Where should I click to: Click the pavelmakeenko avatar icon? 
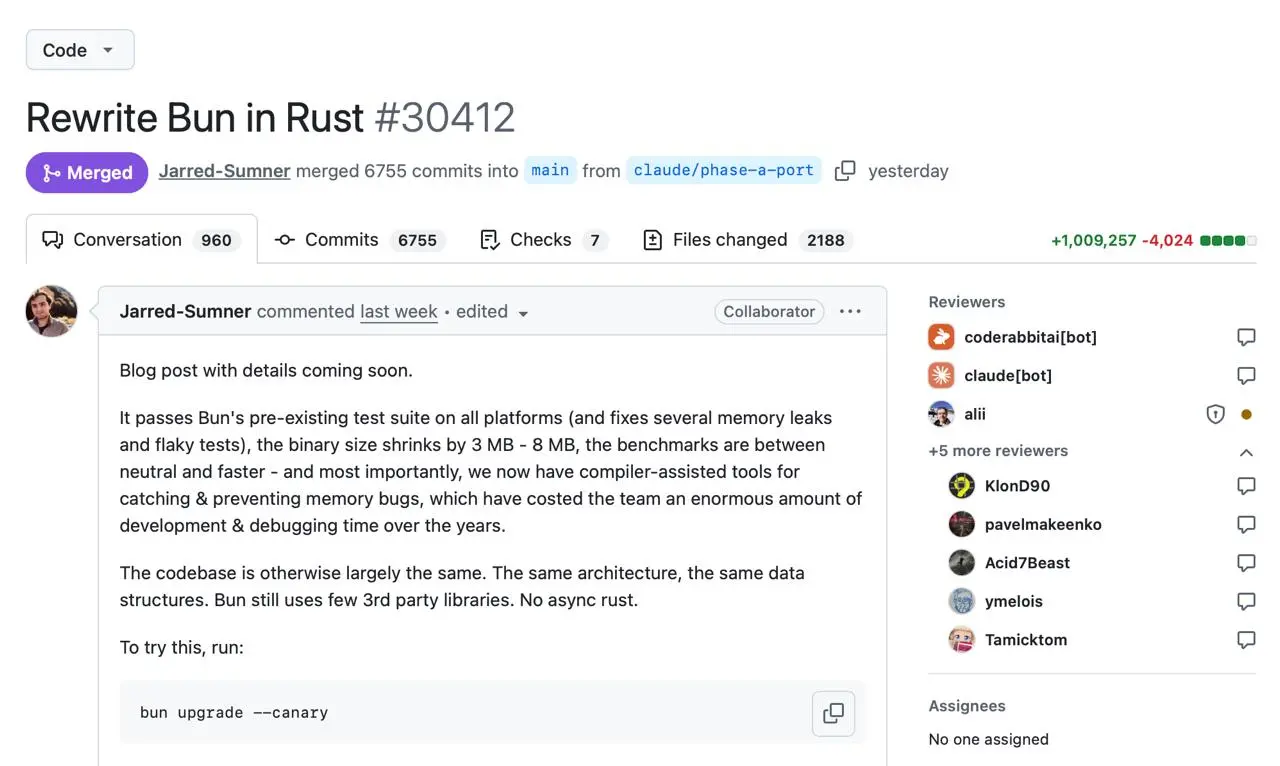click(x=961, y=524)
